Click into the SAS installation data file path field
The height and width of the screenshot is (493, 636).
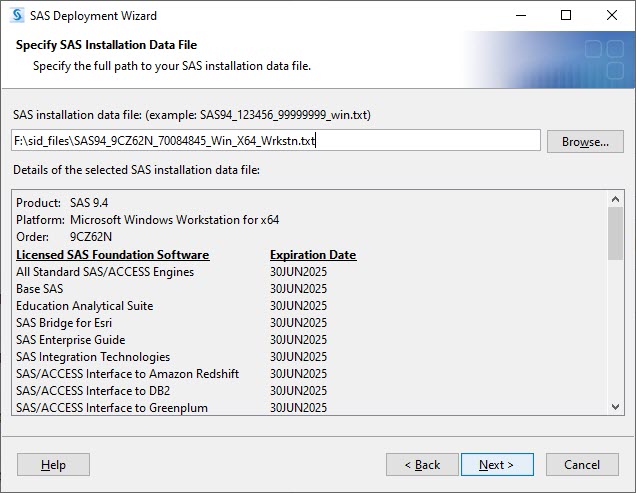coord(276,140)
